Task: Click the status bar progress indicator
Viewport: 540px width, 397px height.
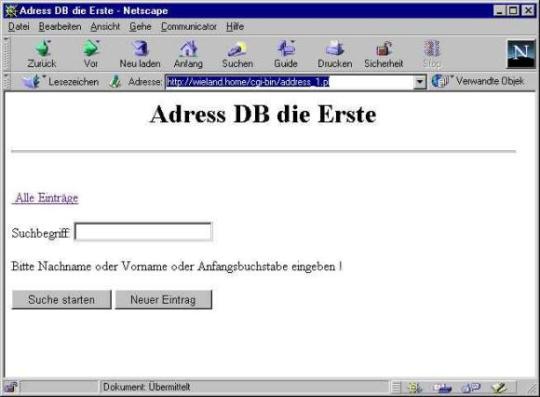Action: [60, 387]
